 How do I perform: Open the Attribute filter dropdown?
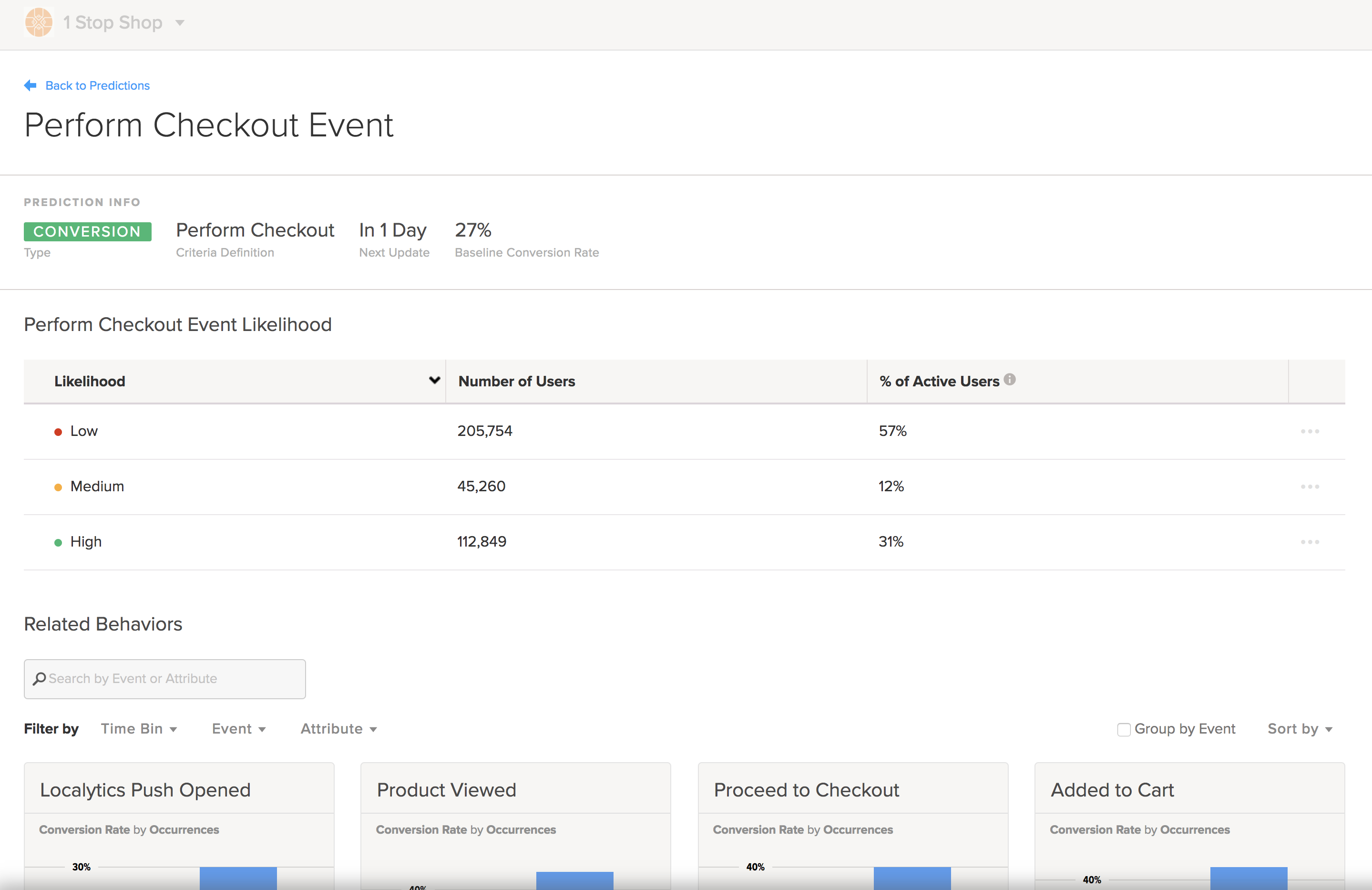338,729
